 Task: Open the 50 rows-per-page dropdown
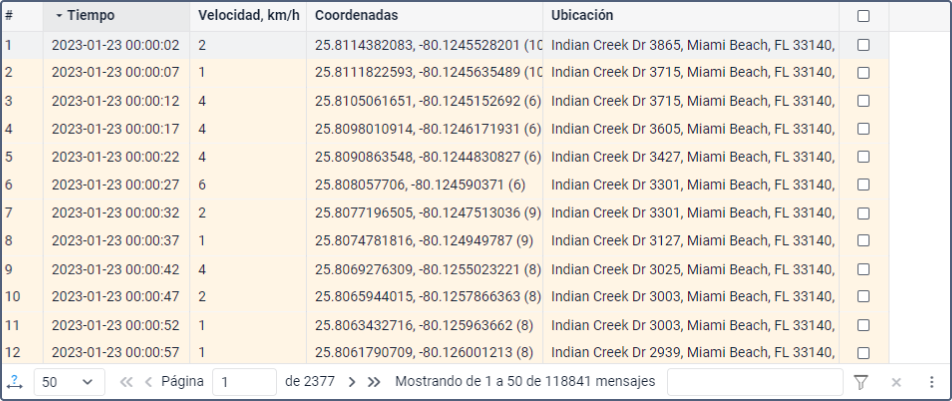click(x=69, y=382)
